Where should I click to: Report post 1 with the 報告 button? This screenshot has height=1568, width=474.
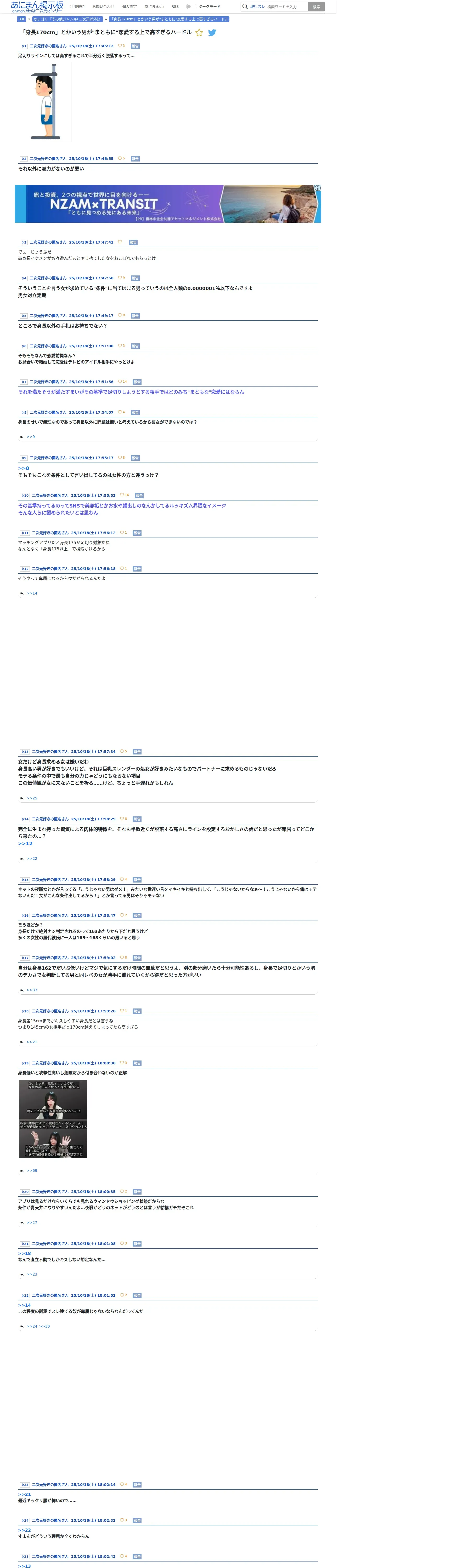pos(135,46)
